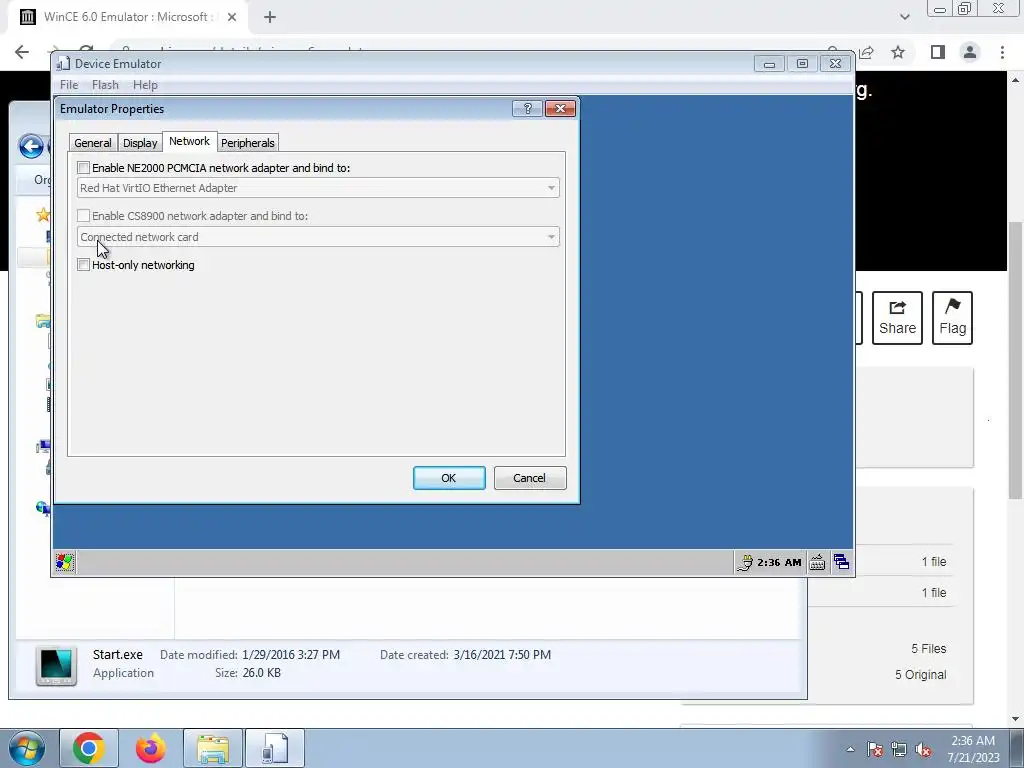Switch to the General tab
The width and height of the screenshot is (1024, 768).
coord(93,143)
